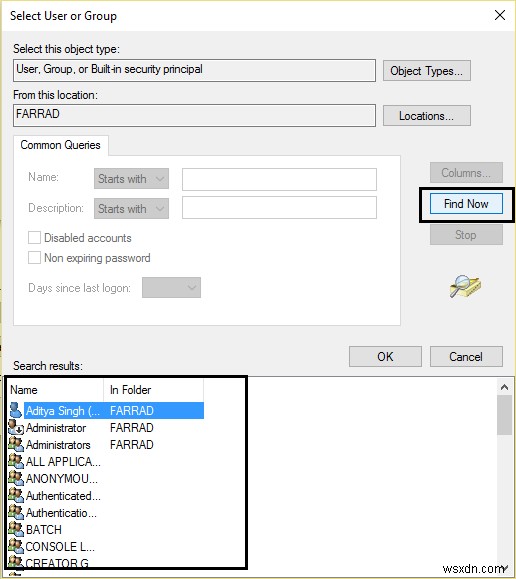
Task: Click the search results scrollbar thumb
Action: [504, 415]
